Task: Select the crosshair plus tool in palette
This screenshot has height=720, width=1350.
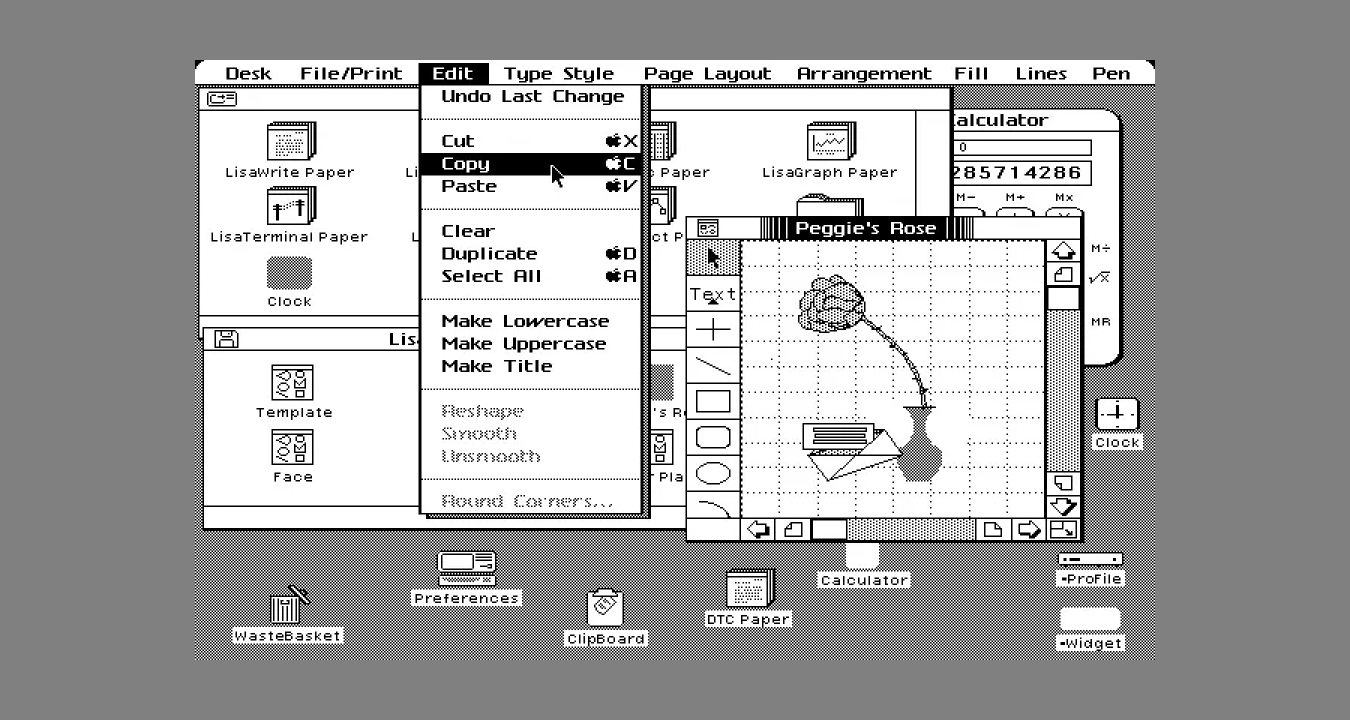Action: coord(713,330)
